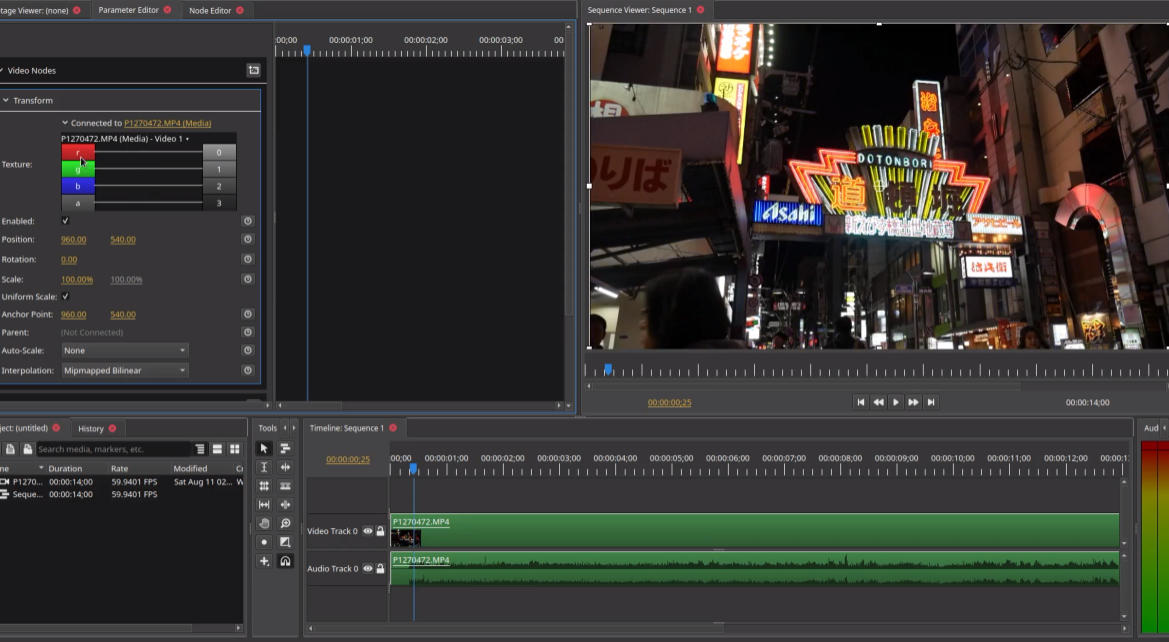Collapse the Transform section
1169x642 pixels.
tap(6, 100)
